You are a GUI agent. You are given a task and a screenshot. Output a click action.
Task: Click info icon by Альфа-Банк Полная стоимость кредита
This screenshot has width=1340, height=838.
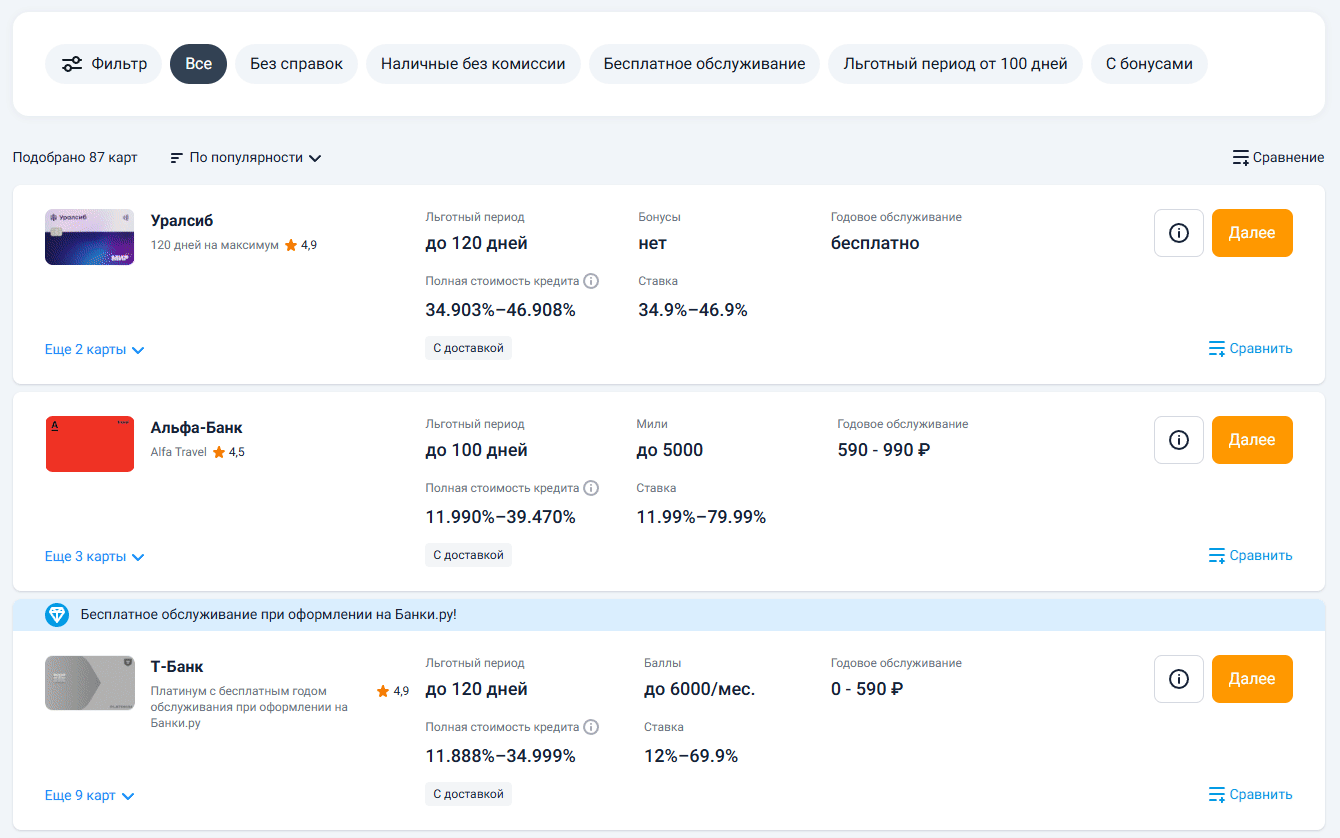pyautogui.click(x=591, y=488)
